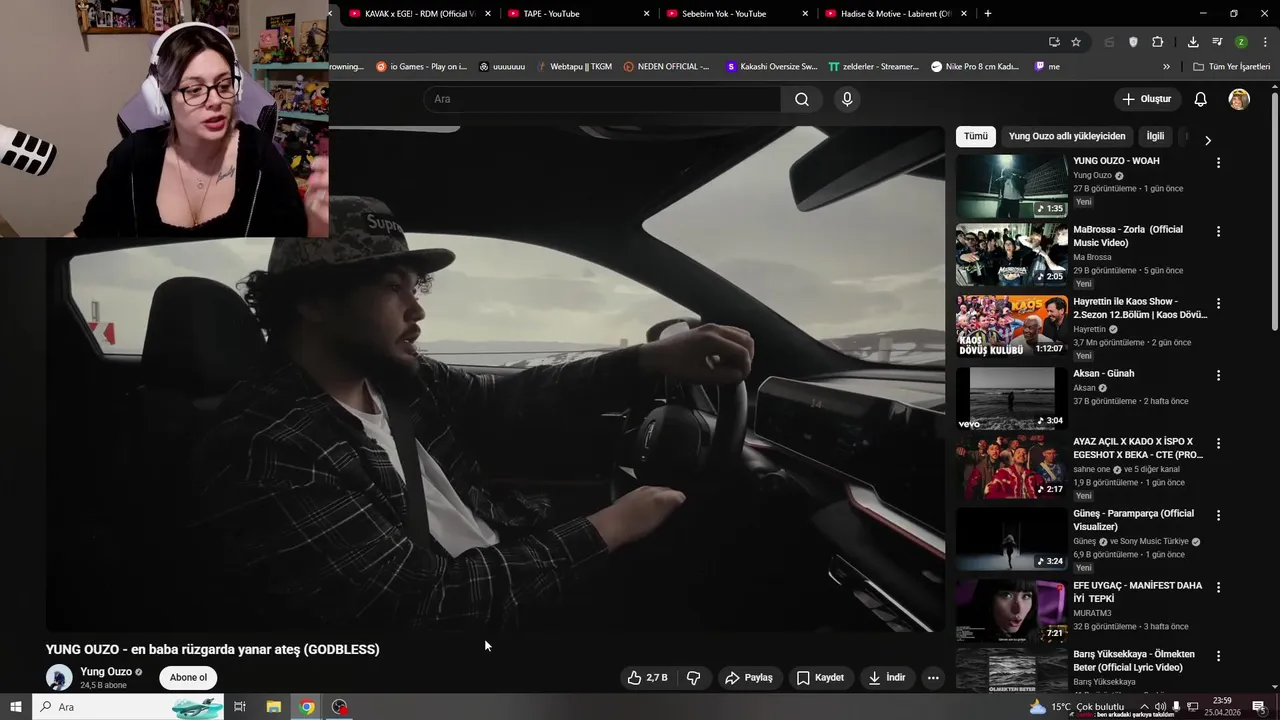Image resolution: width=1280 pixels, height=720 pixels.
Task: Open Hayrettin ile Kaos Show thumbnail
Action: 1012,327
